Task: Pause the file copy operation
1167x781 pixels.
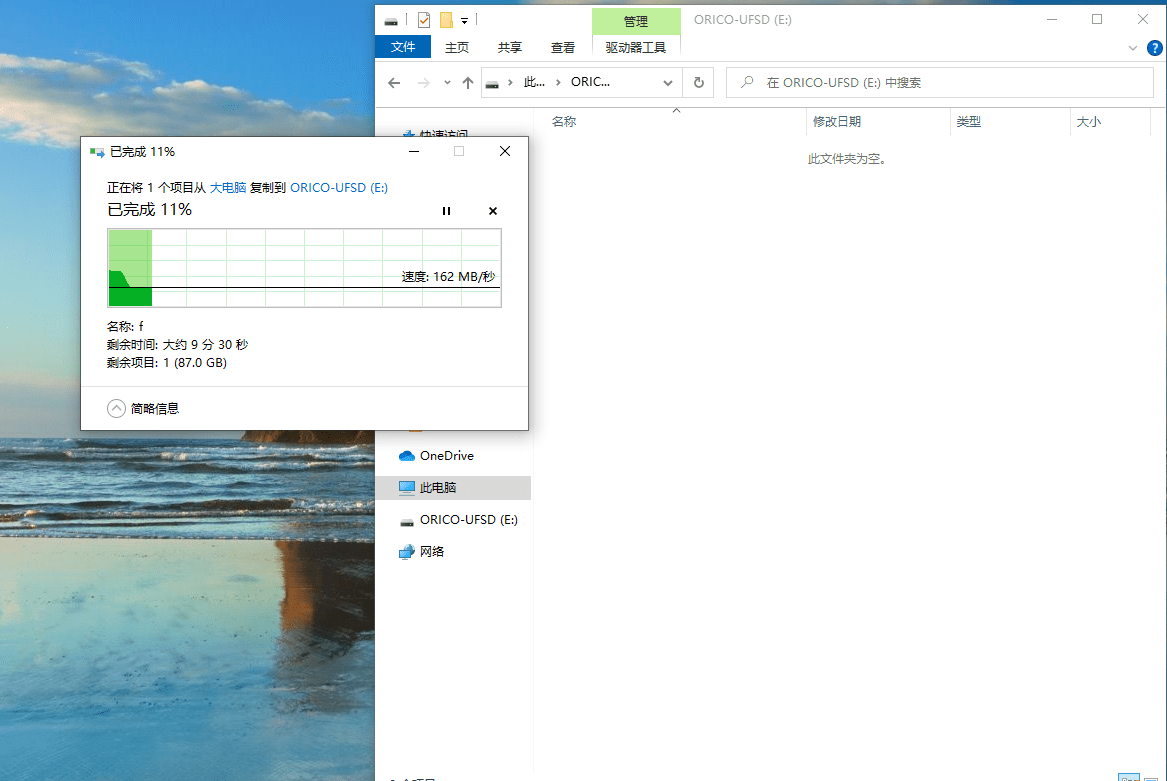Action: pyautogui.click(x=446, y=211)
